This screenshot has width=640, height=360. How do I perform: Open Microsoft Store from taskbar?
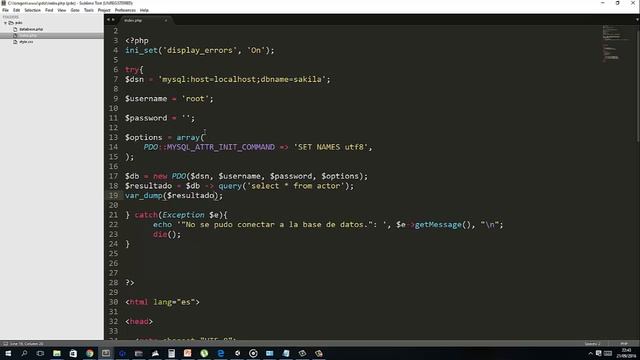tap(73, 353)
